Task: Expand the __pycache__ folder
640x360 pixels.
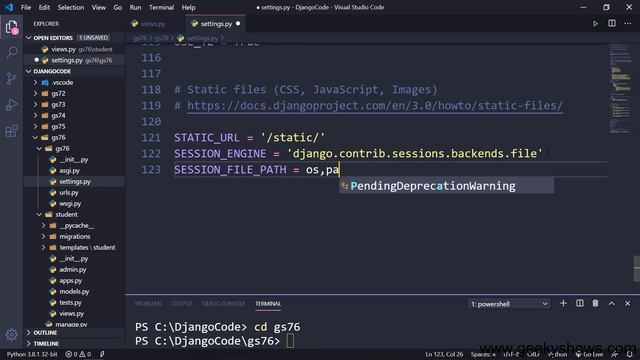Action: [x=76, y=225]
